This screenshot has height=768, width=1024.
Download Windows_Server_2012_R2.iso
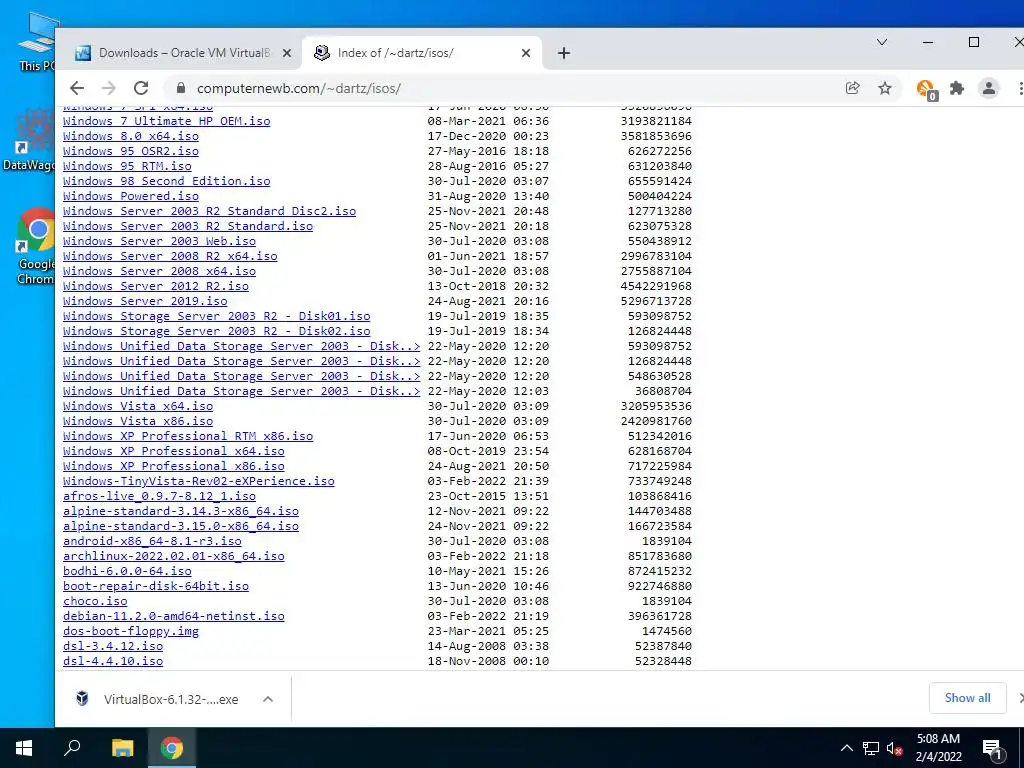[155, 286]
